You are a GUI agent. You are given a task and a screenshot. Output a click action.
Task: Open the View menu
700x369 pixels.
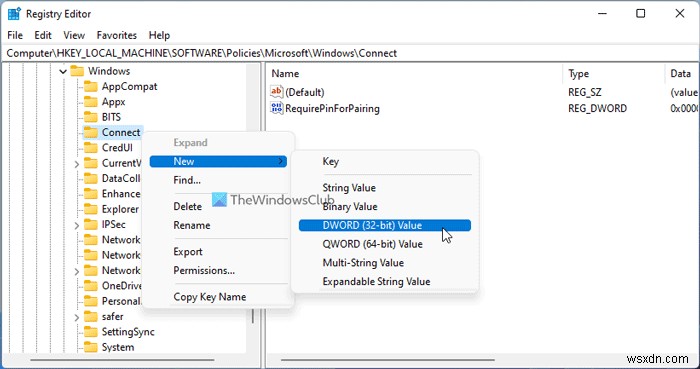tap(74, 35)
